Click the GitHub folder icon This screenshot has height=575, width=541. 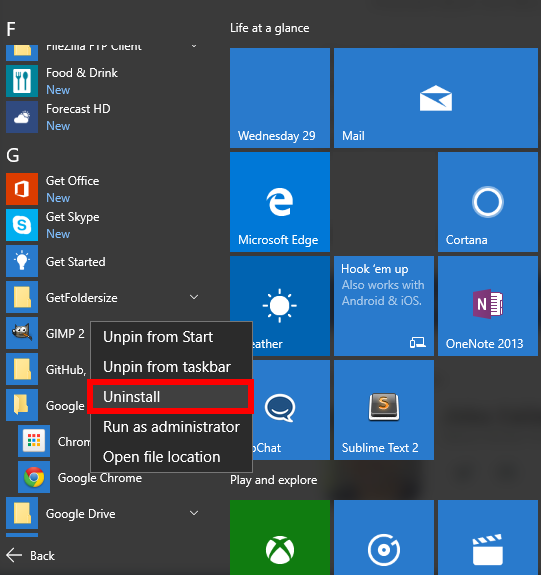(22, 369)
